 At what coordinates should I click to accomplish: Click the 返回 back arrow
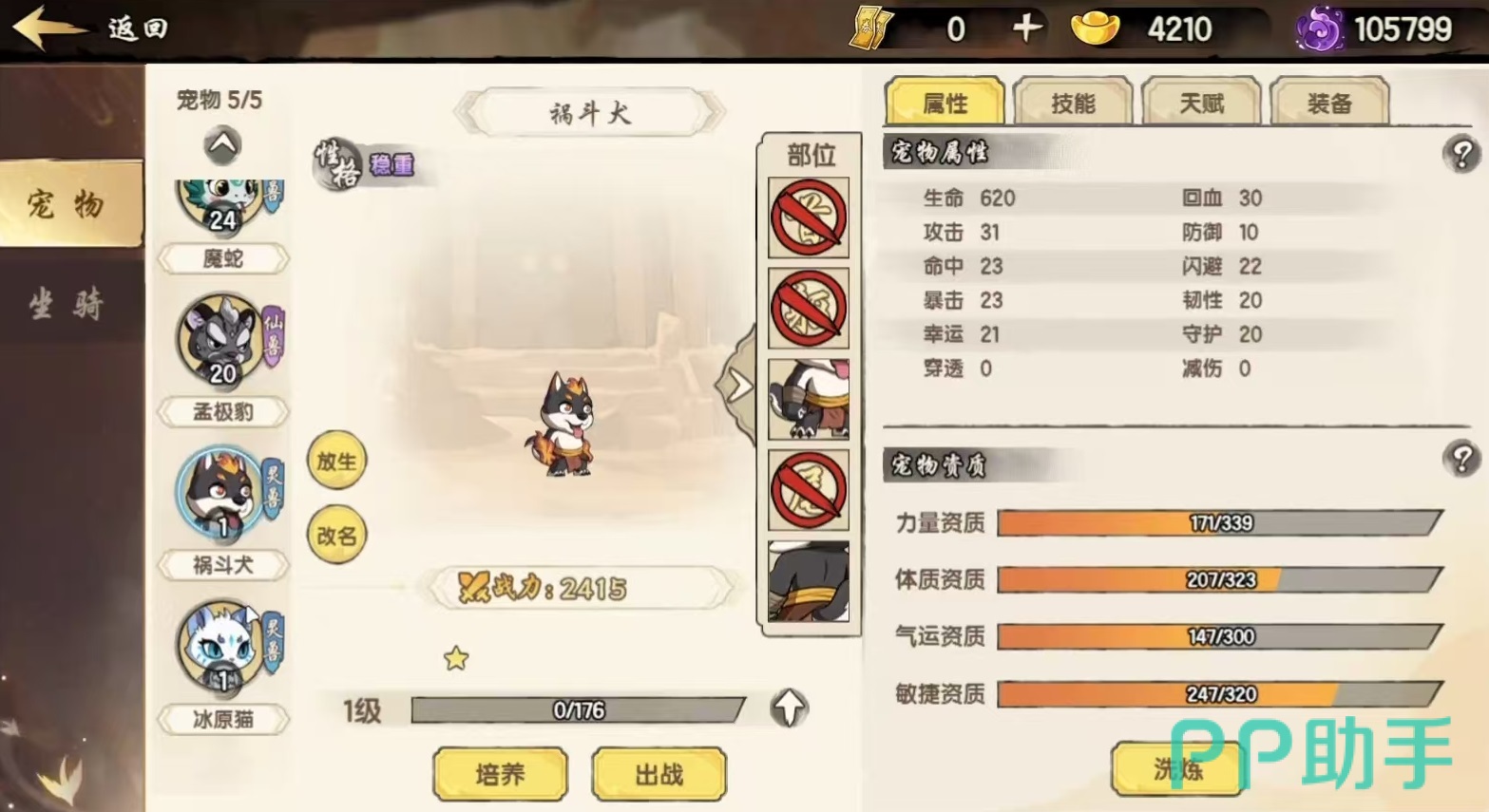point(46,27)
